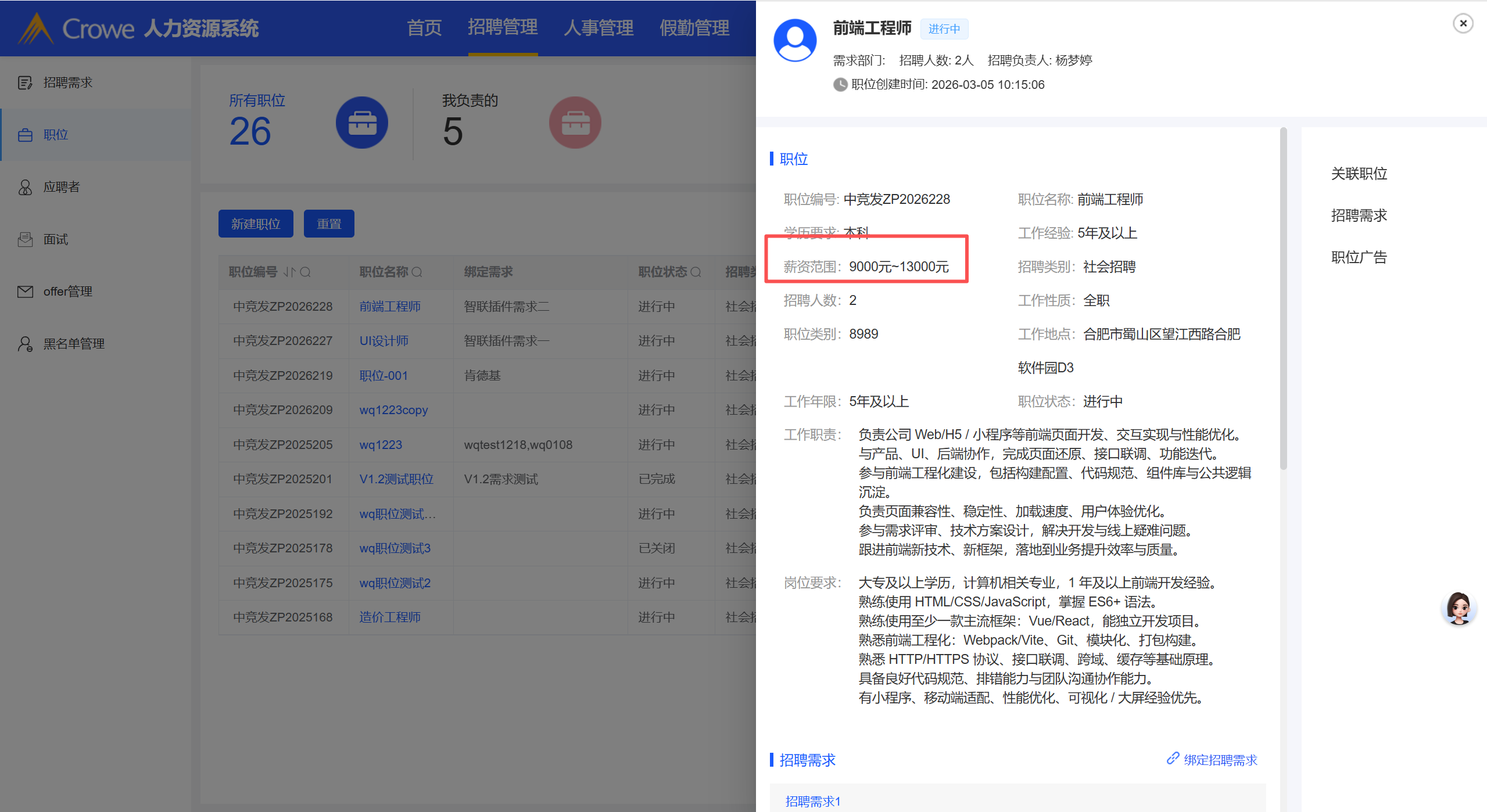Switch to 人事管理 top menu
The width and height of the screenshot is (1487, 812).
598,28
